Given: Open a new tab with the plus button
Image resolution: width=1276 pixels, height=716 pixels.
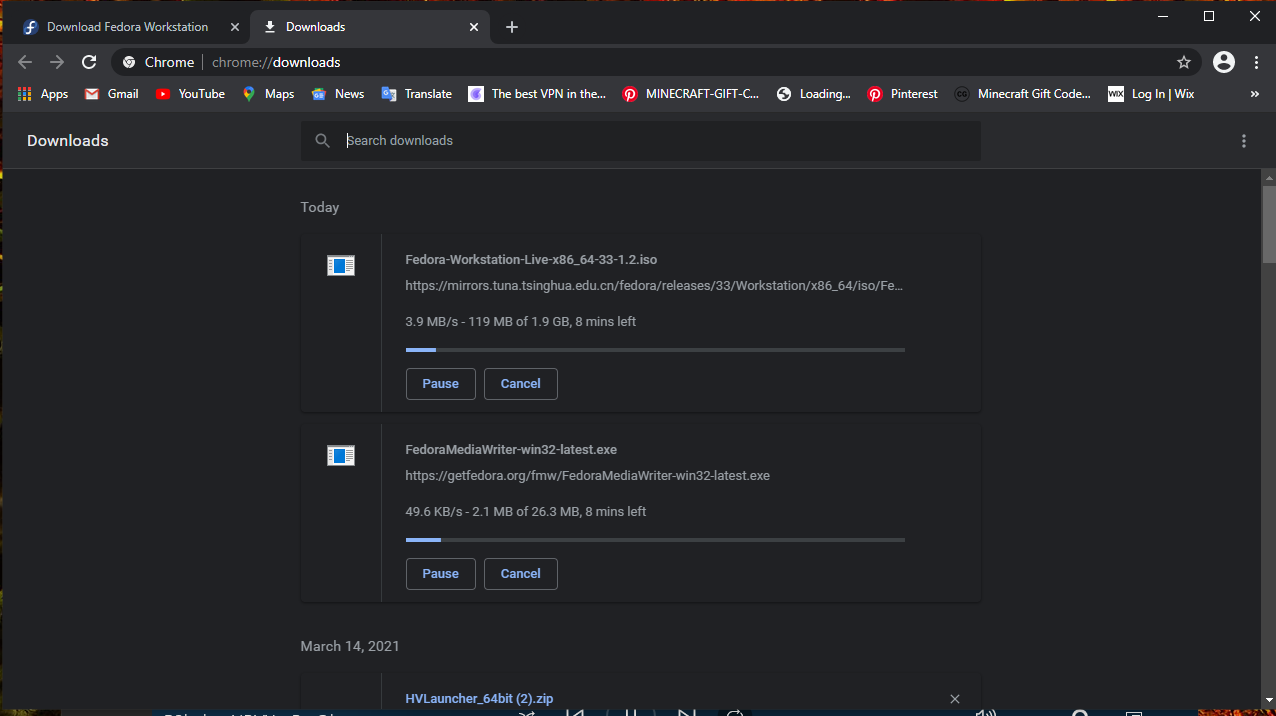Looking at the screenshot, I should 512,27.
